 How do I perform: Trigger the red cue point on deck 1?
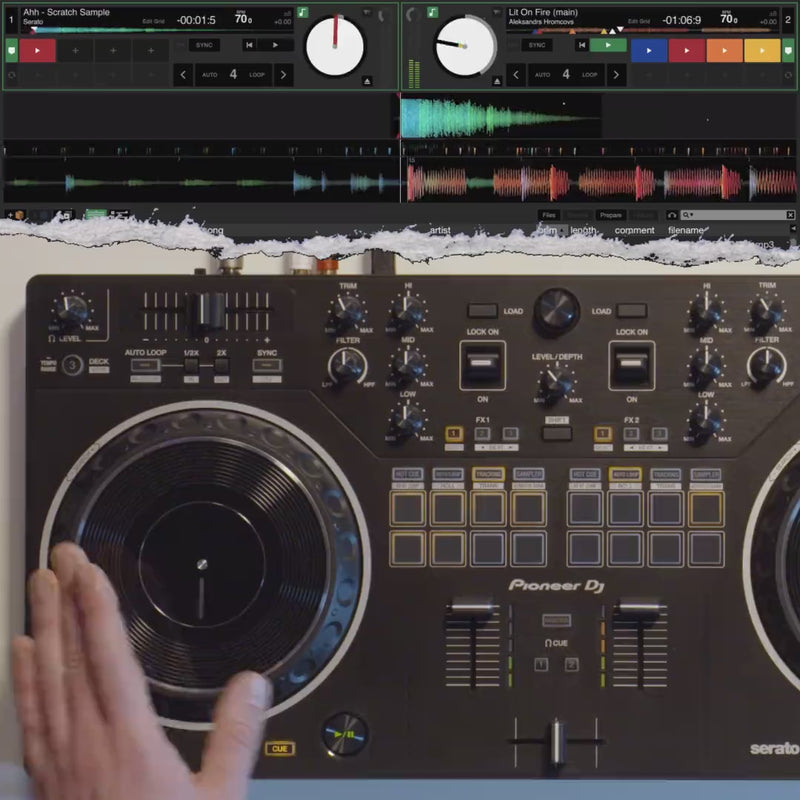point(37,51)
